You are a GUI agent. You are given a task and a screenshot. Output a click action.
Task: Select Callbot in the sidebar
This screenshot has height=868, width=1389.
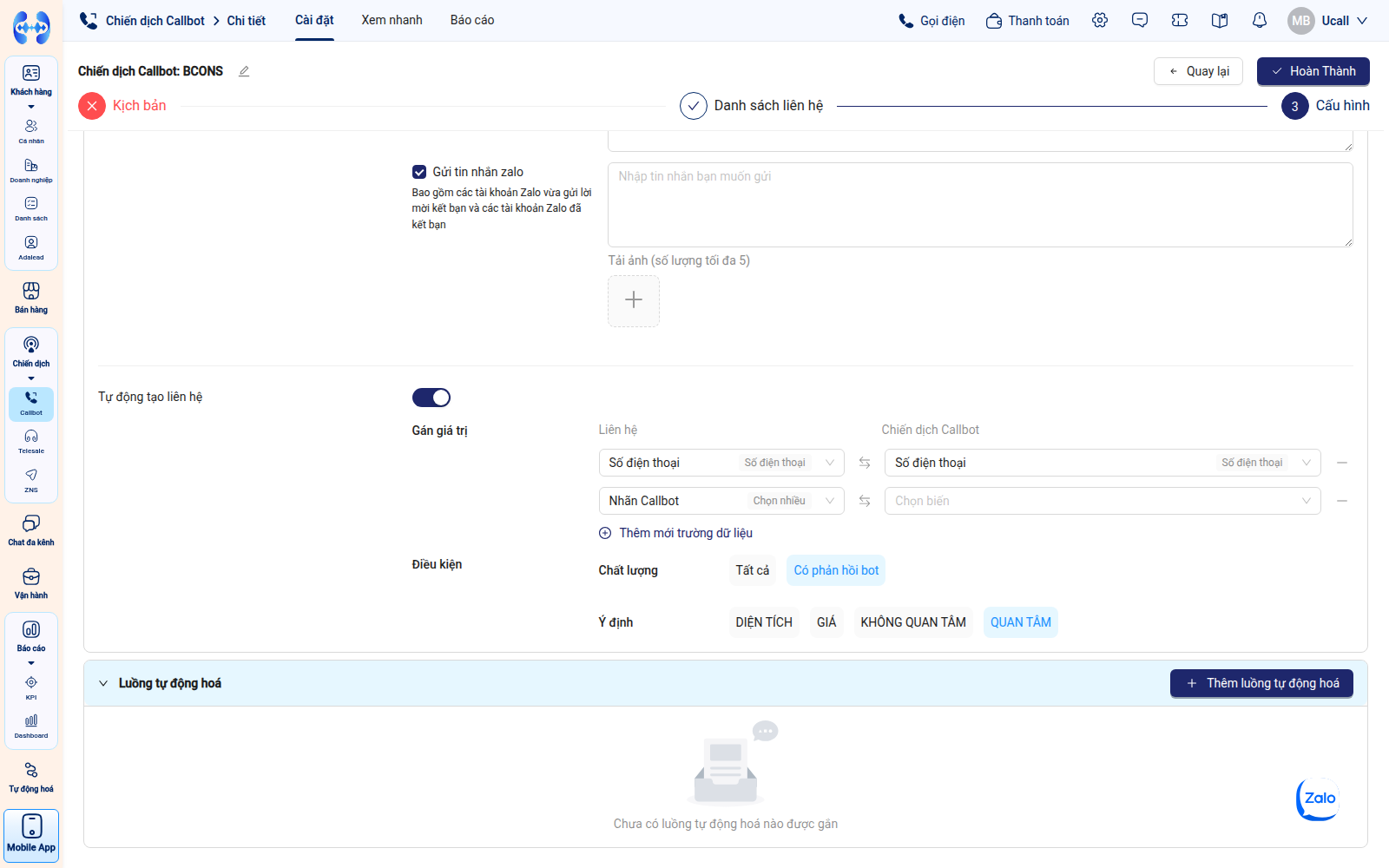(x=31, y=403)
